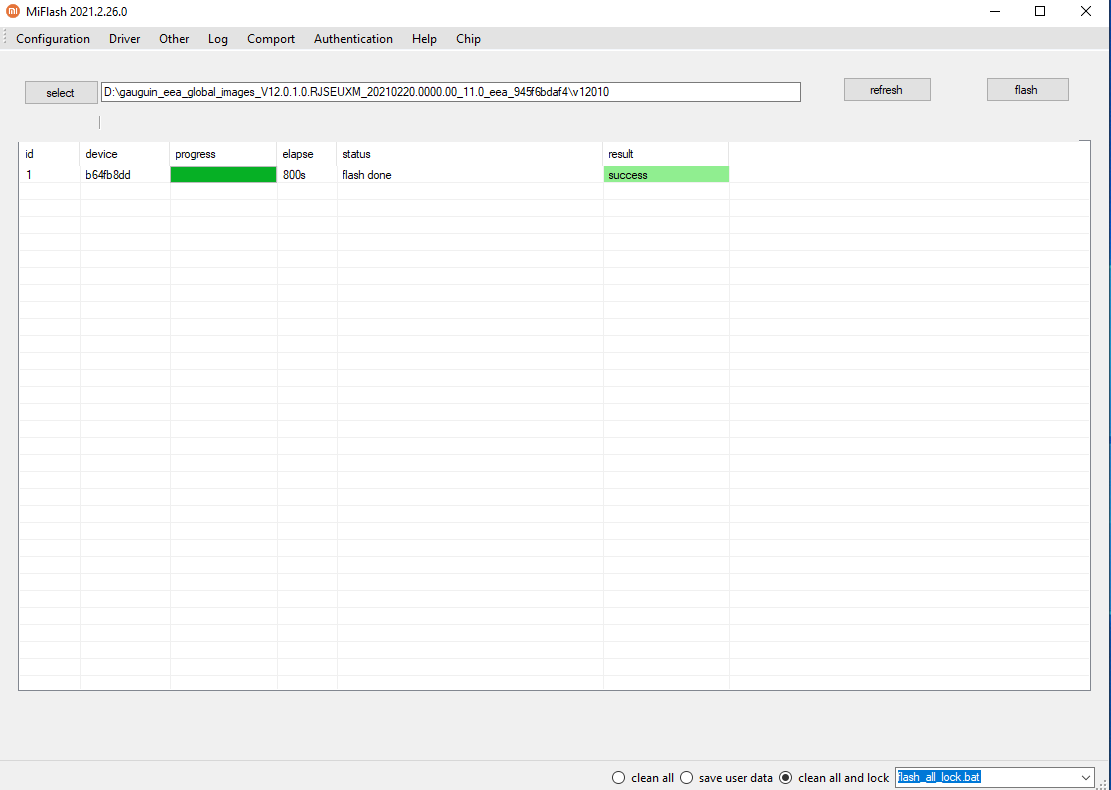The height and width of the screenshot is (790, 1111).
Task: Click the refresh button
Action: (886, 90)
